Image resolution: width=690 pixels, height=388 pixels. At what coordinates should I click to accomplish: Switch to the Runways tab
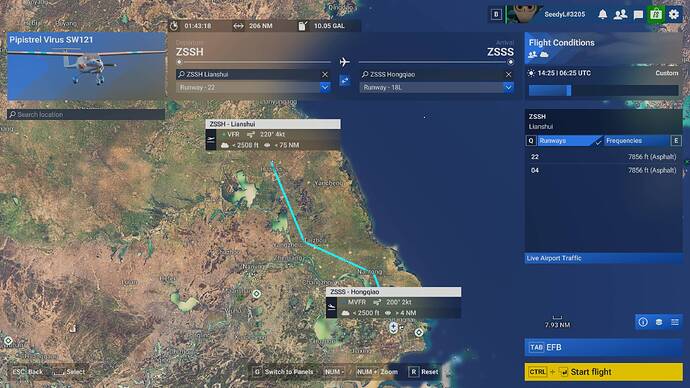(569, 141)
